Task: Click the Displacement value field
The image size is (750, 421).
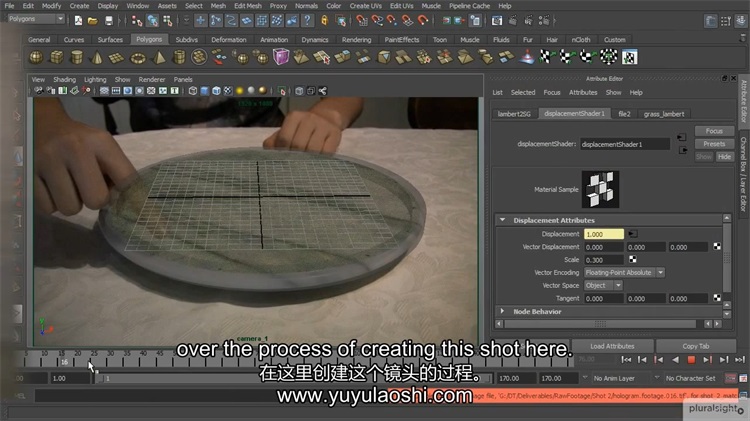Action: (x=603, y=234)
